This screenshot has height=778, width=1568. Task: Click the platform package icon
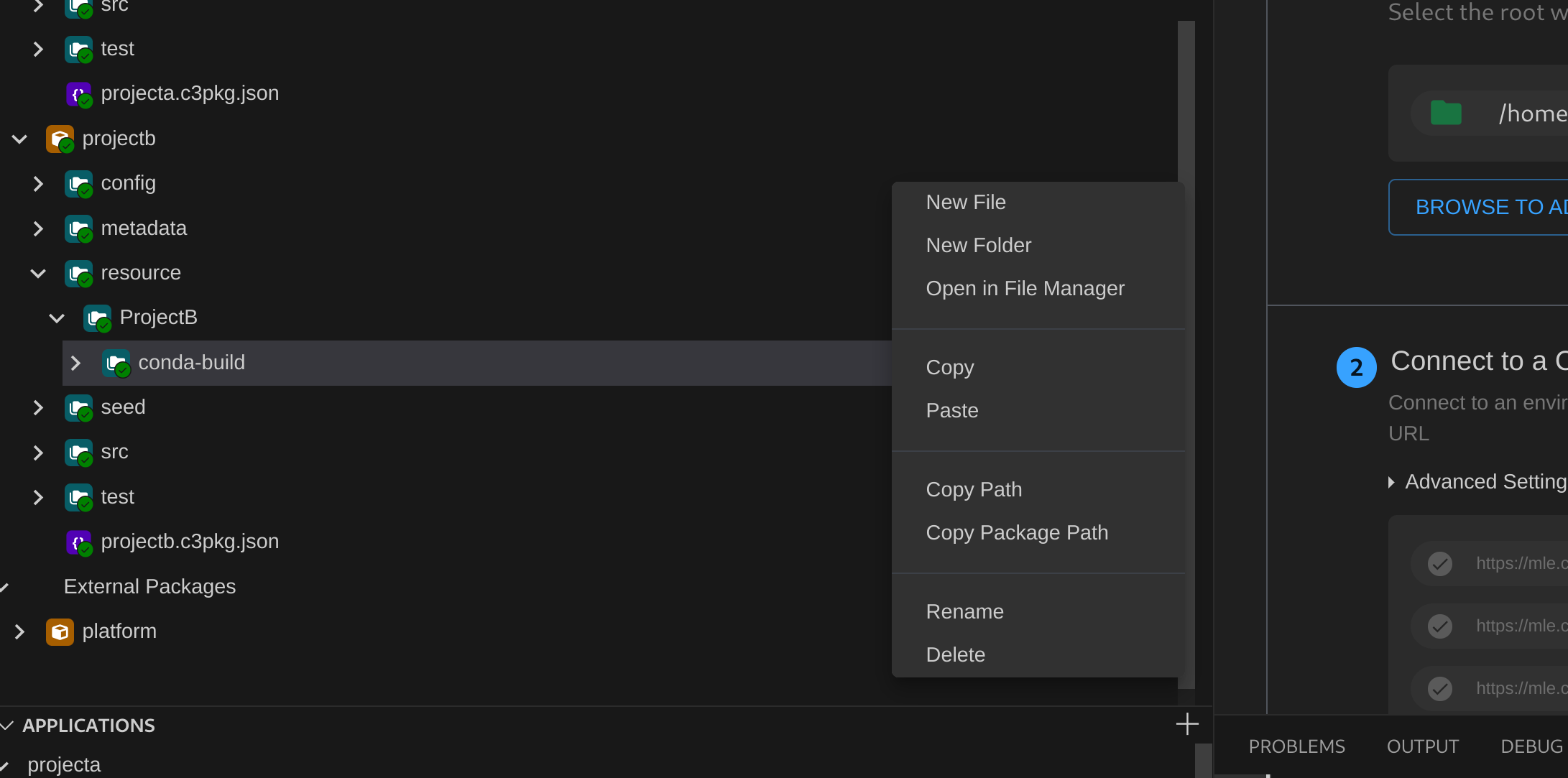coord(60,631)
